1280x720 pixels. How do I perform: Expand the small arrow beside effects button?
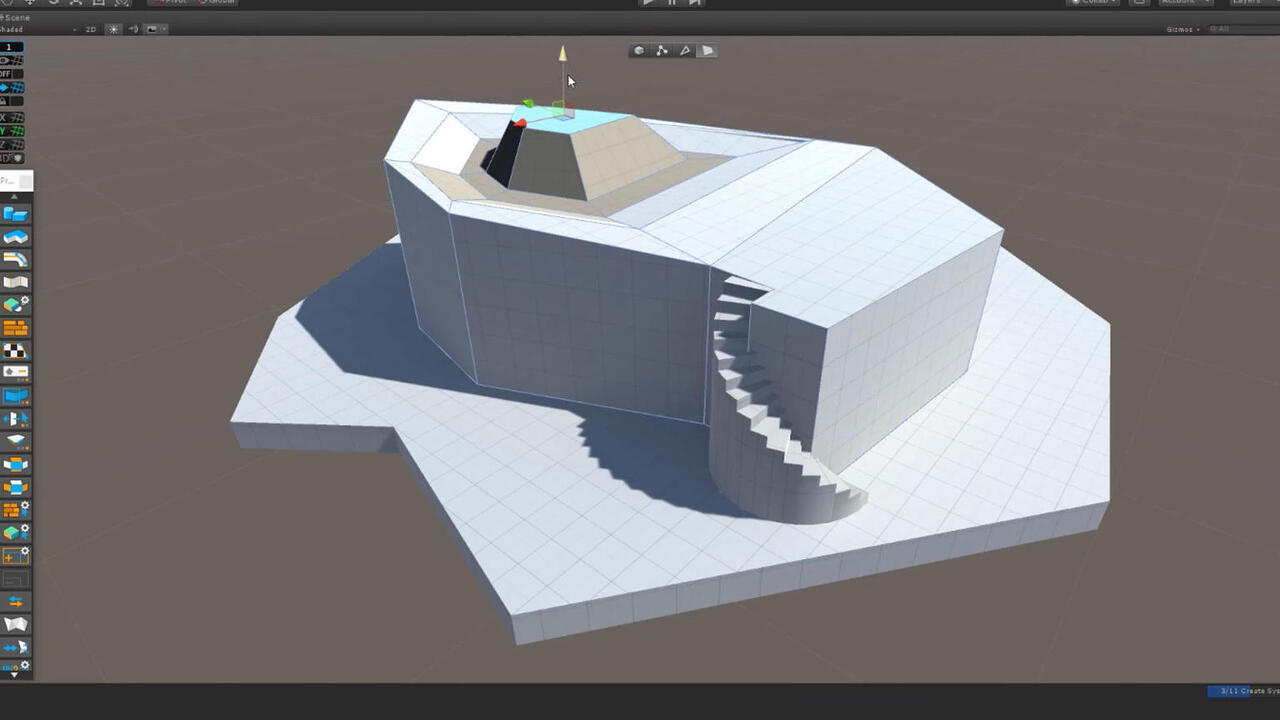point(164,29)
